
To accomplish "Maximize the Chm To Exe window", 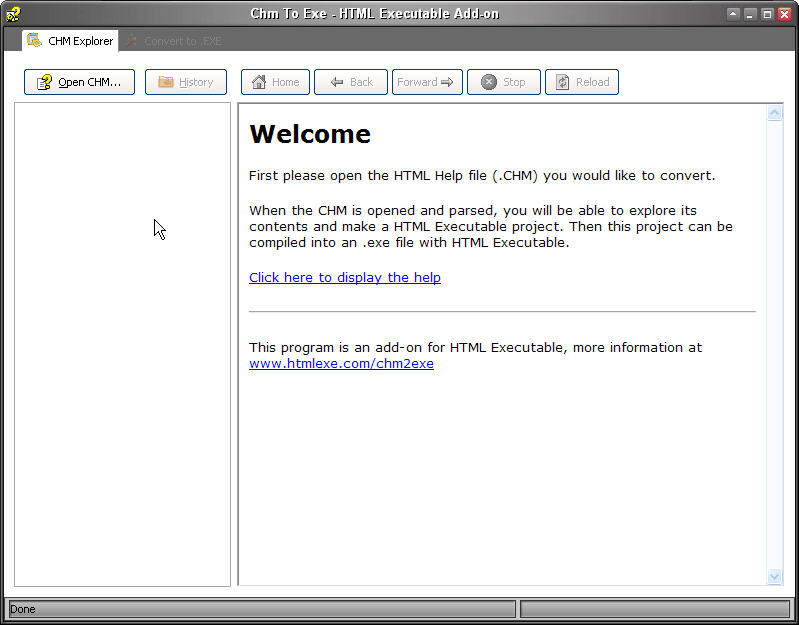I will pos(767,14).
